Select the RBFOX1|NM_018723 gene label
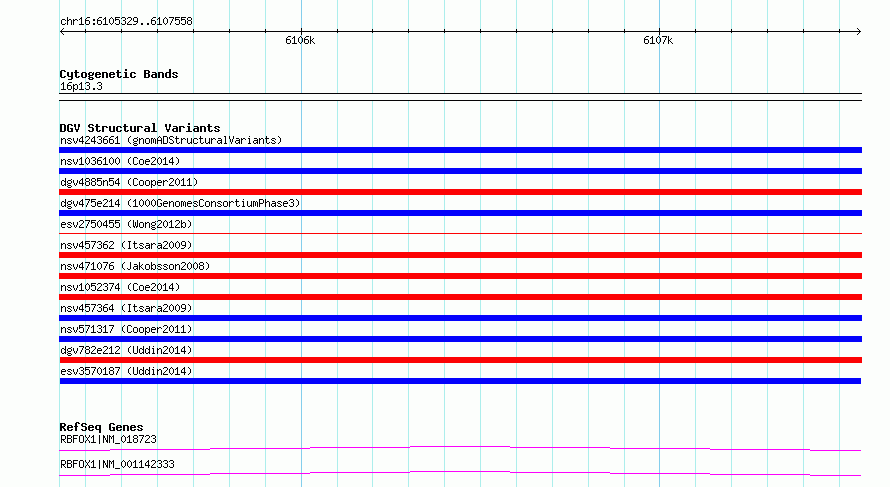The height and width of the screenshot is (487, 890). (x=108, y=439)
